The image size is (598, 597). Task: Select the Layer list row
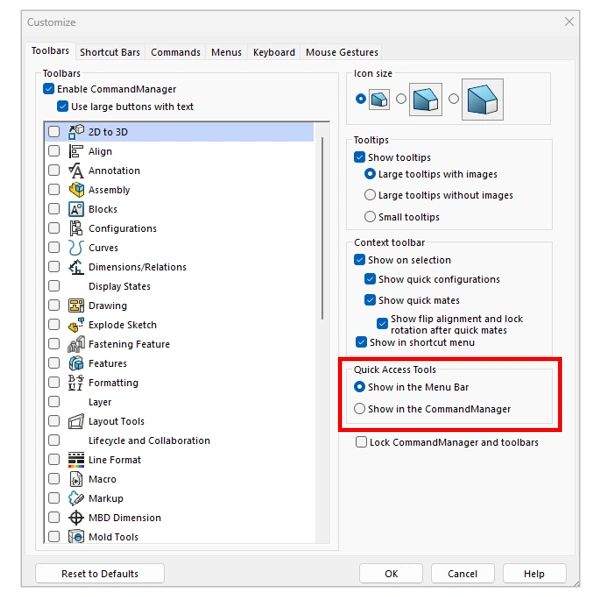click(180, 402)
